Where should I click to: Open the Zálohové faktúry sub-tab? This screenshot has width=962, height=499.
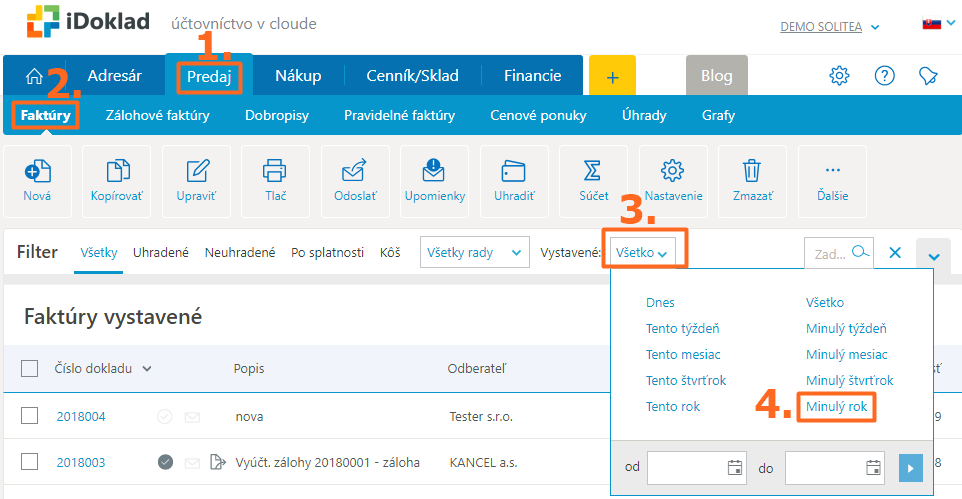(x=157, y=115)
